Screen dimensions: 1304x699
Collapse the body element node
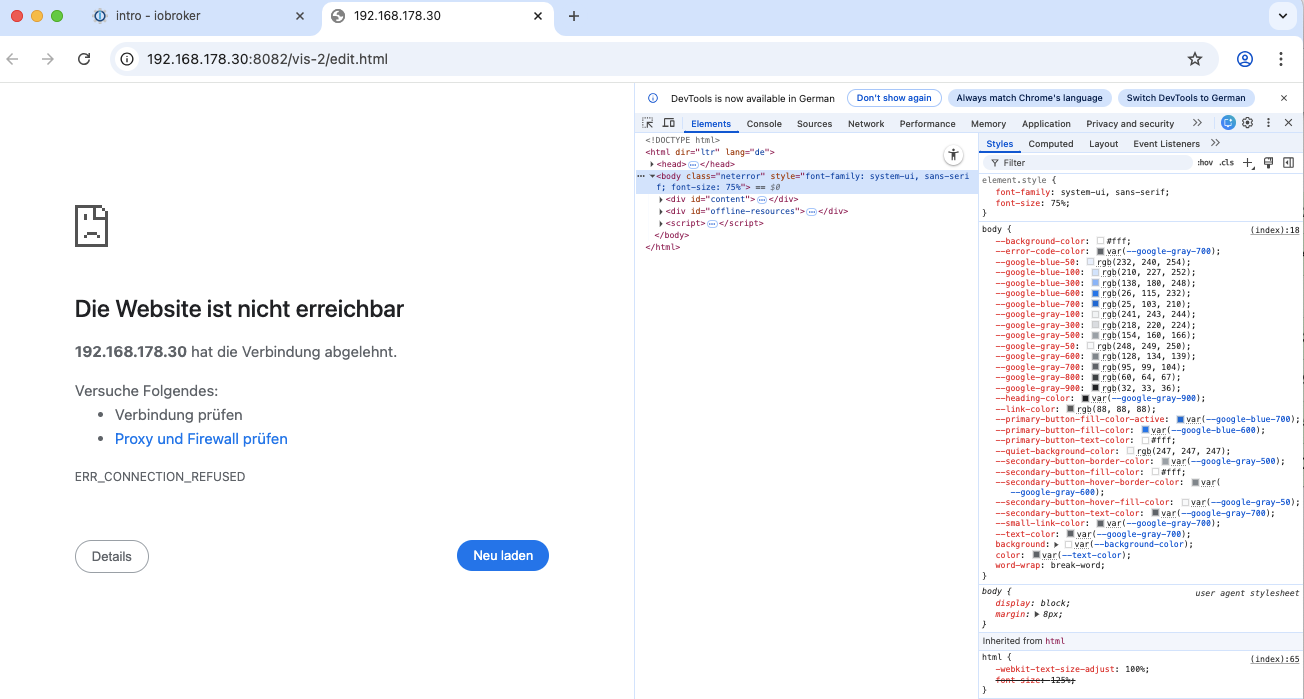tap(652, 176)
